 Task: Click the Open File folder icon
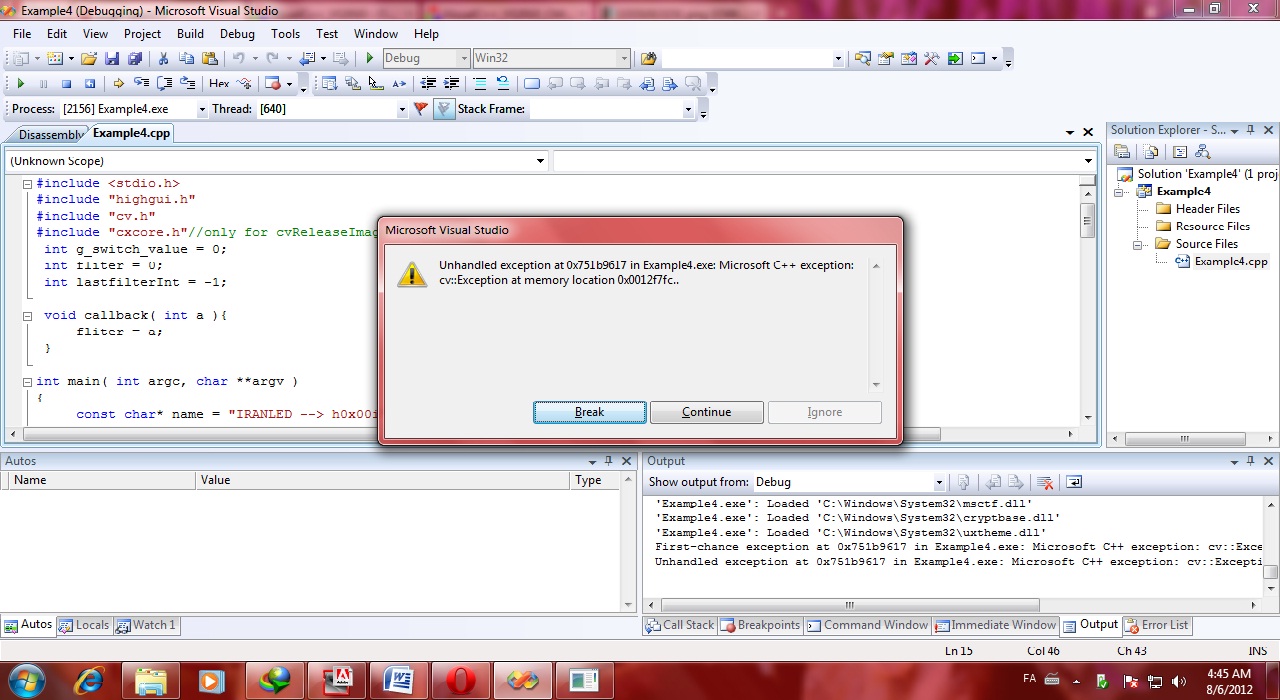click(89, 59)
